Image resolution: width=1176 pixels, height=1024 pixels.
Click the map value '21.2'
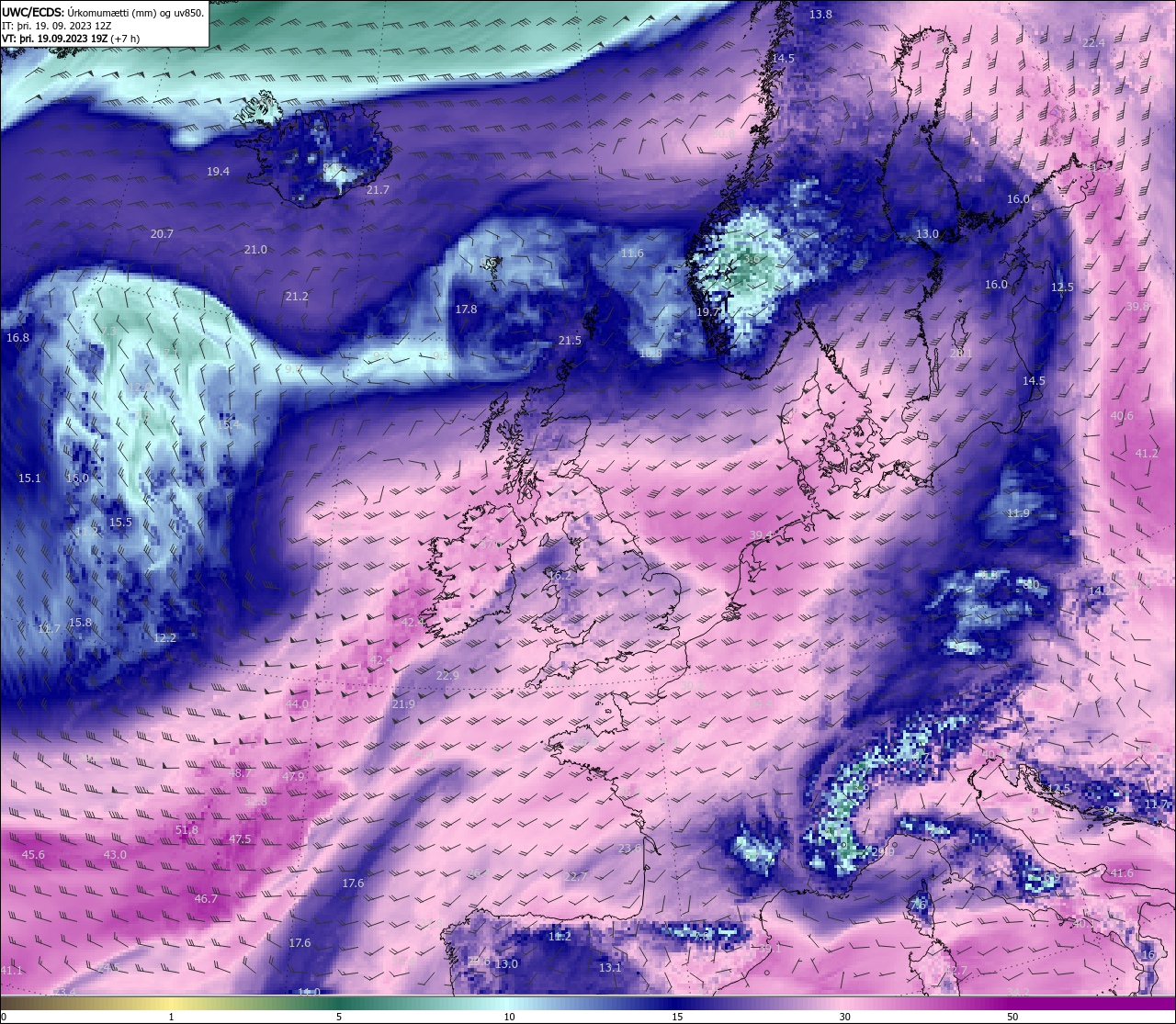pos(297,297)
